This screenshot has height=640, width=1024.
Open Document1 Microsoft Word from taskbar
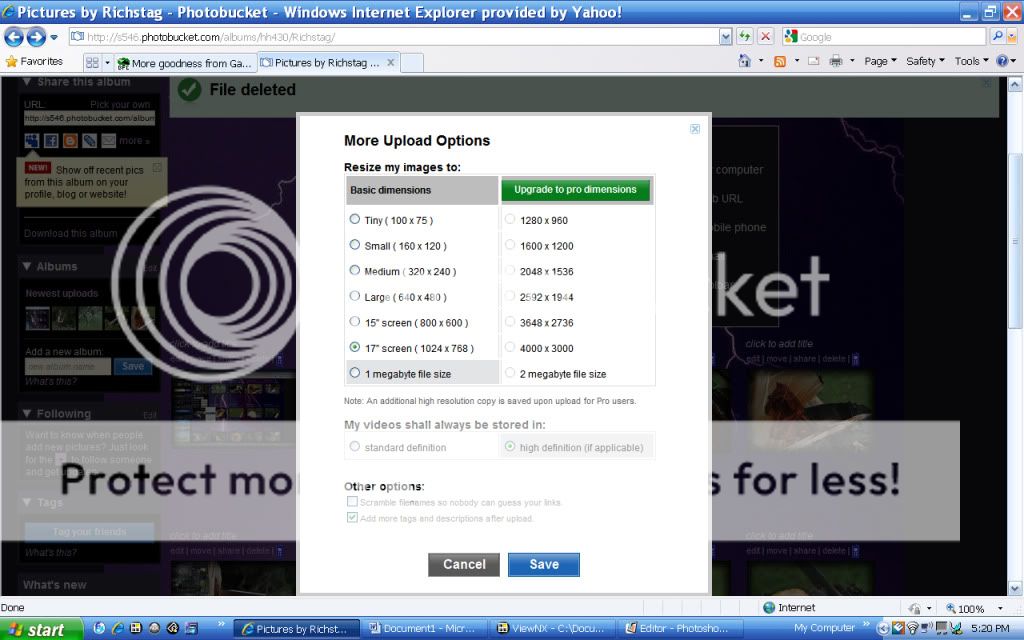(x=424, y=629)
